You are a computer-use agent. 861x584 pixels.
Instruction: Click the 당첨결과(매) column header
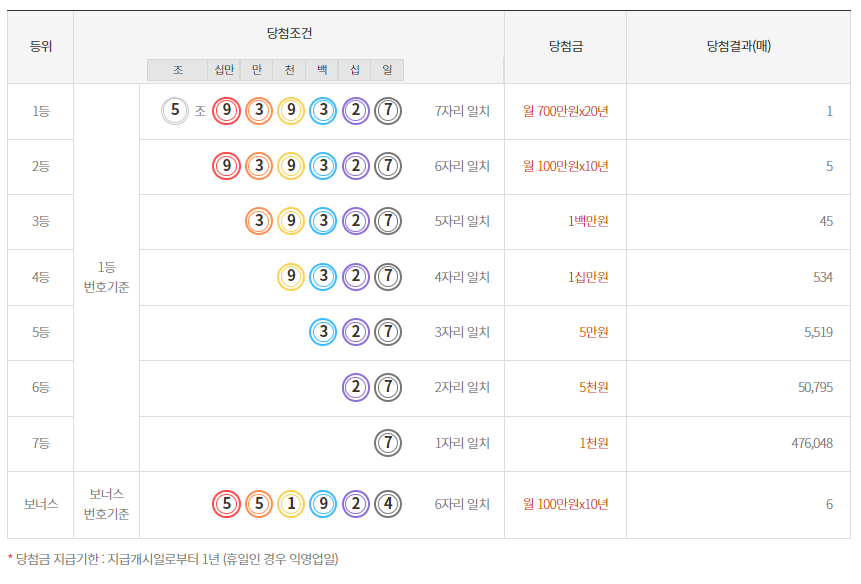[739, 47]
